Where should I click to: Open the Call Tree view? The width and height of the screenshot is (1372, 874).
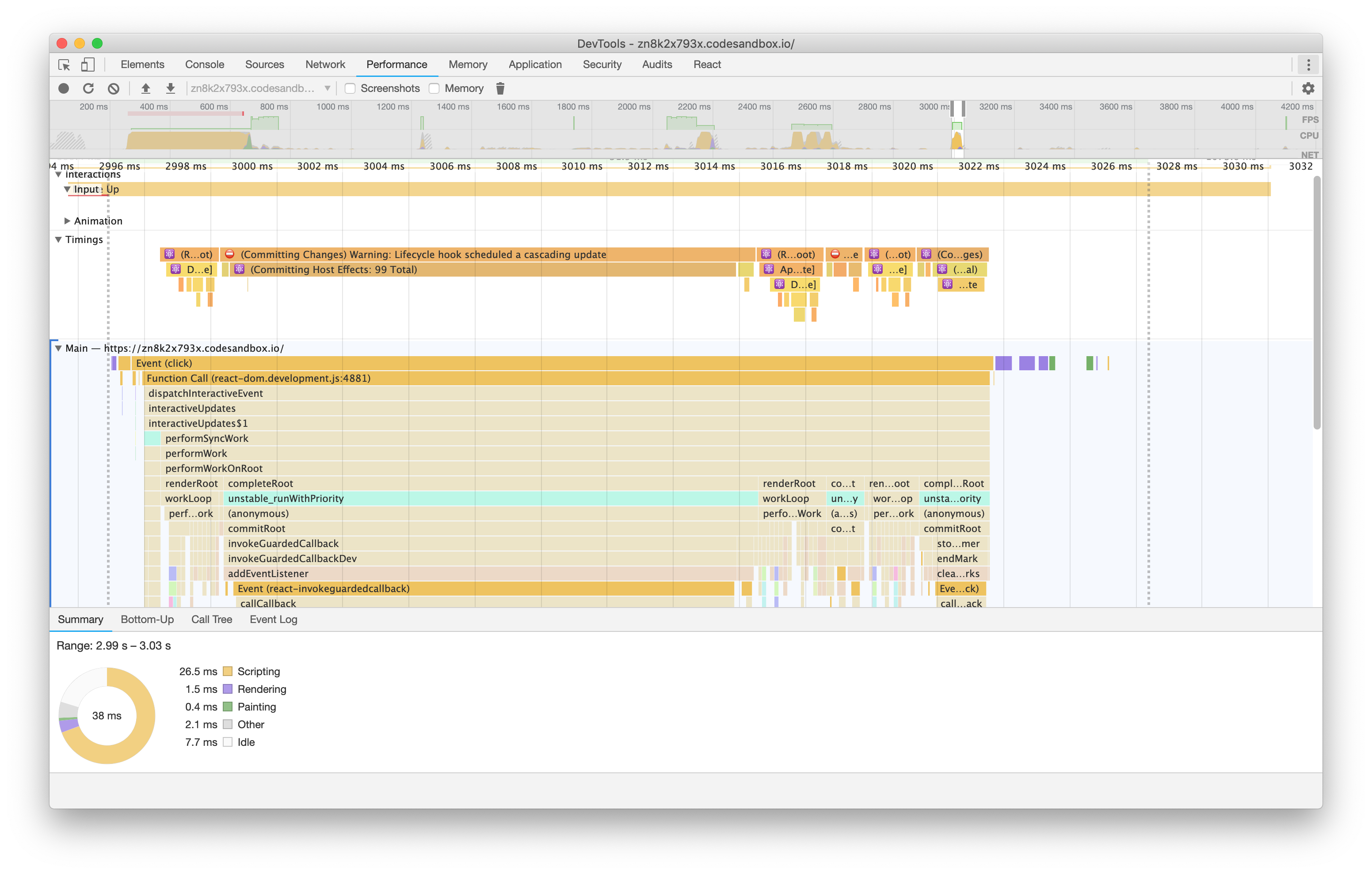pos(211,619)
